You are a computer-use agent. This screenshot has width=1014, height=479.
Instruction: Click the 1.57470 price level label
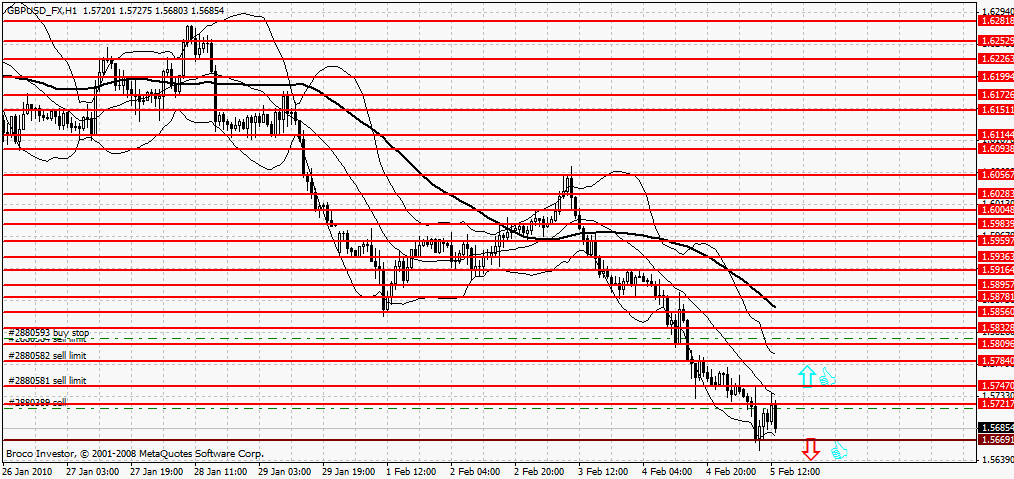coord(997,386)
